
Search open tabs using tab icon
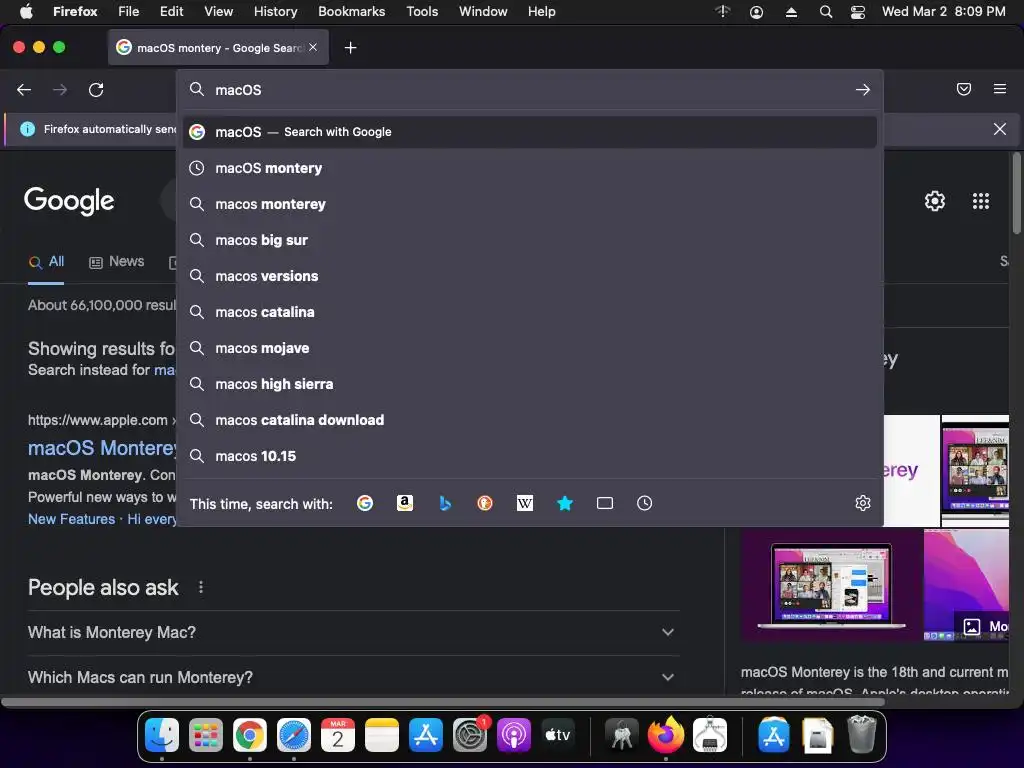click(605, 503)
